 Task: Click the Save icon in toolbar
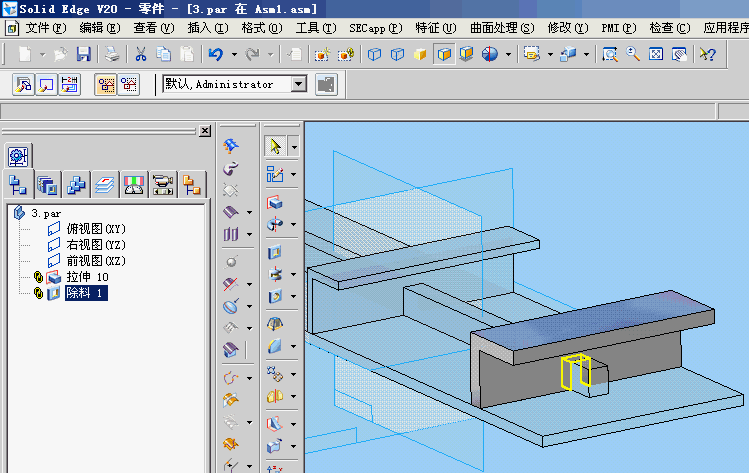(84, 54)
